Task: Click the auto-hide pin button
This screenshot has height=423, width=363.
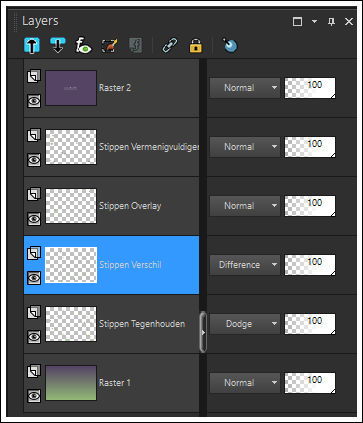Action: [x=331, y=22]
